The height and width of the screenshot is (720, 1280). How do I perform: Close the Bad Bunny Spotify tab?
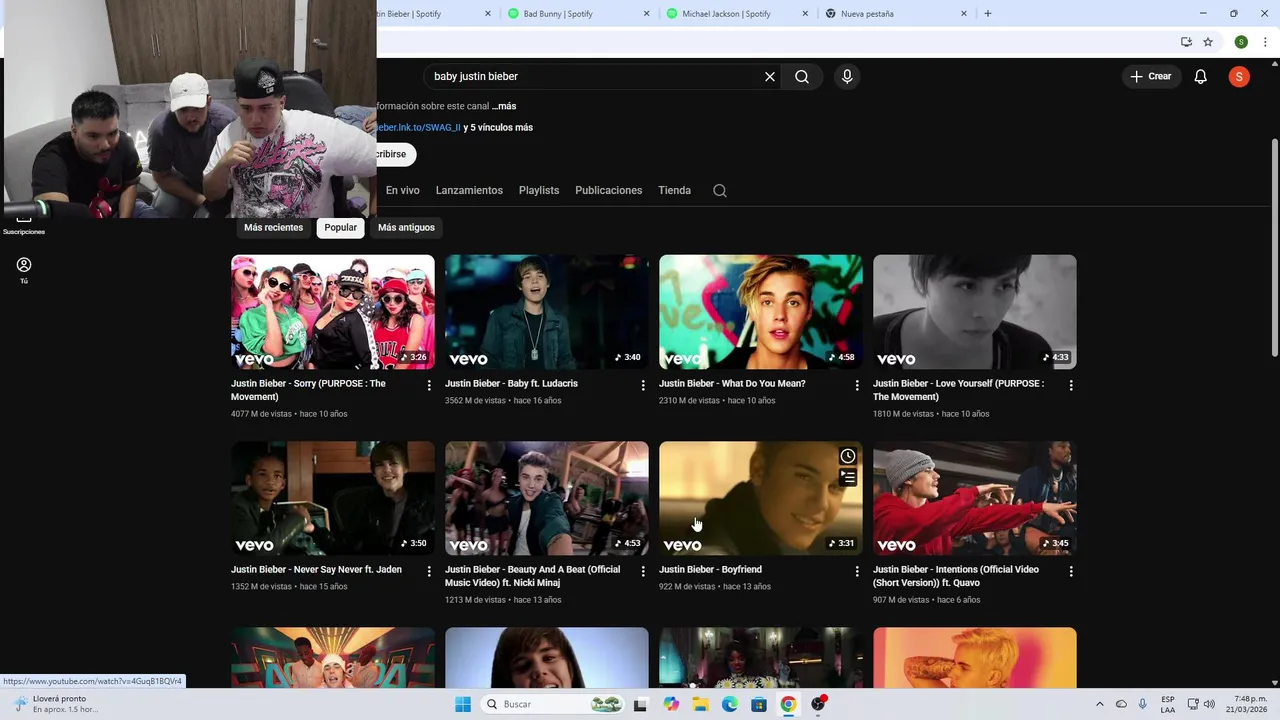click(646, 14)
